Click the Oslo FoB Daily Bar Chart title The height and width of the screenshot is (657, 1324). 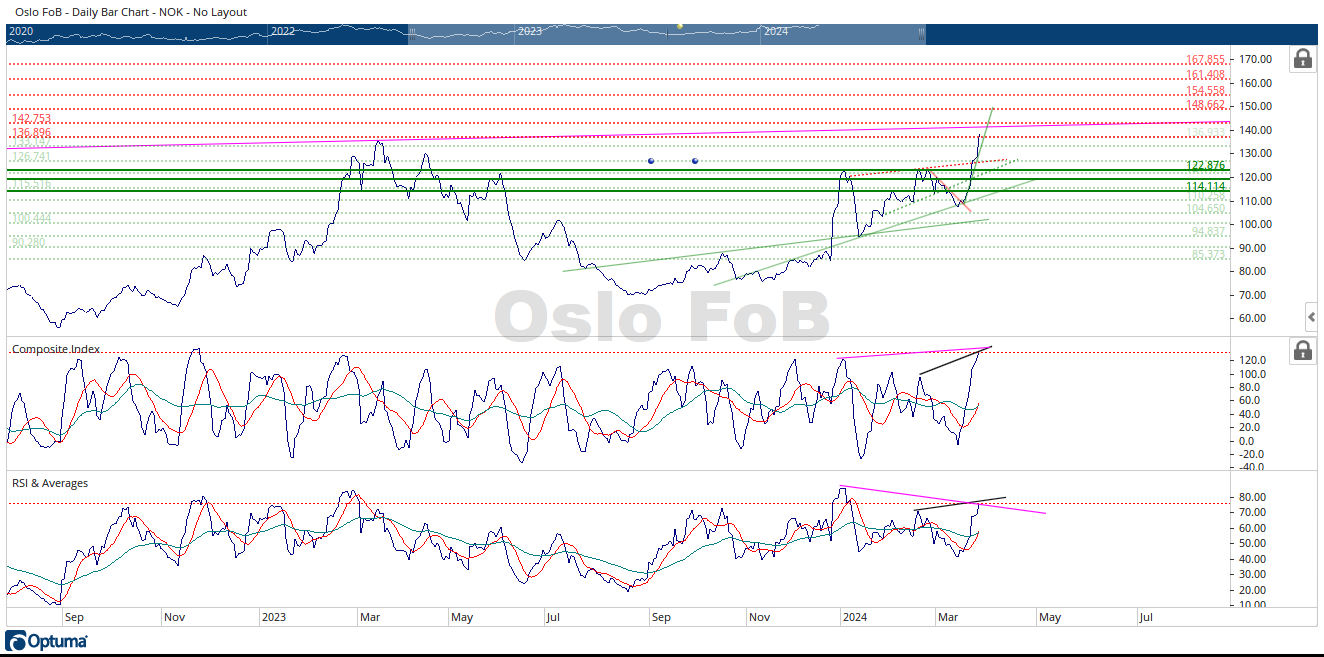click(131, 12)
